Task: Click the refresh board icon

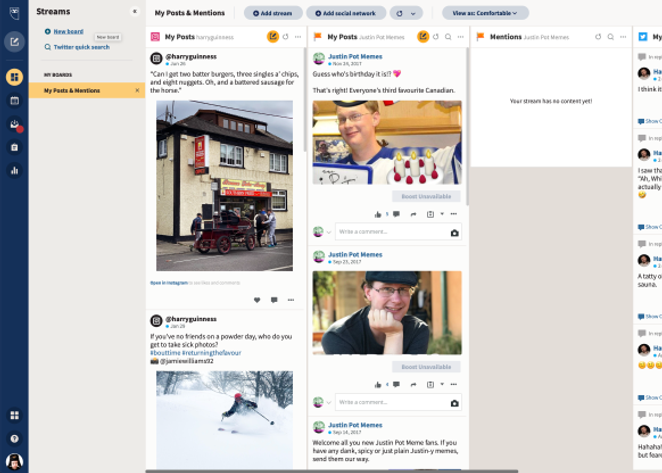Action: [x=399, y=13]
